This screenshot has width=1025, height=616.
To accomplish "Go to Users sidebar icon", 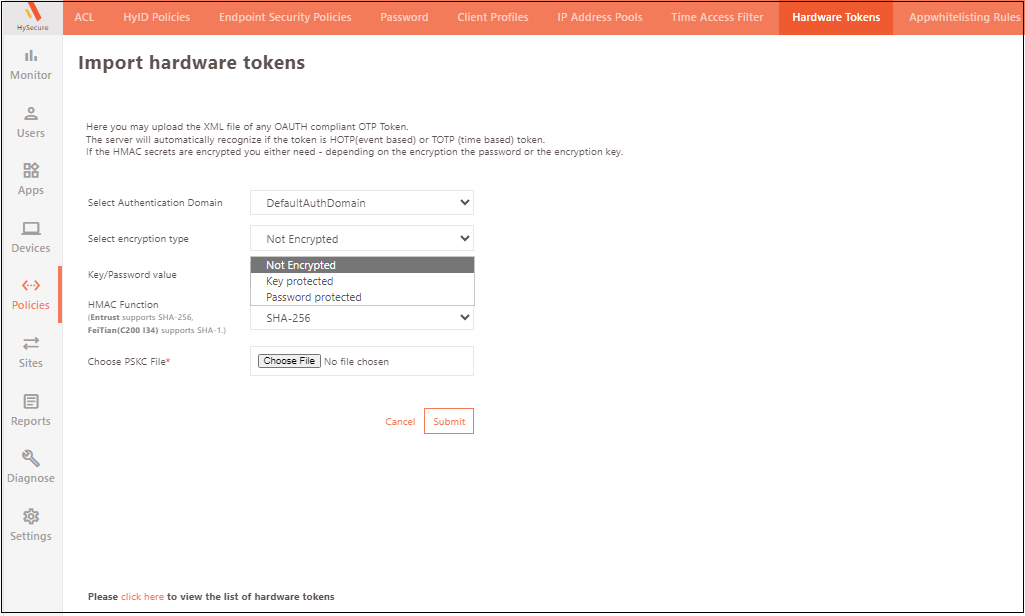I will [31, 114].
